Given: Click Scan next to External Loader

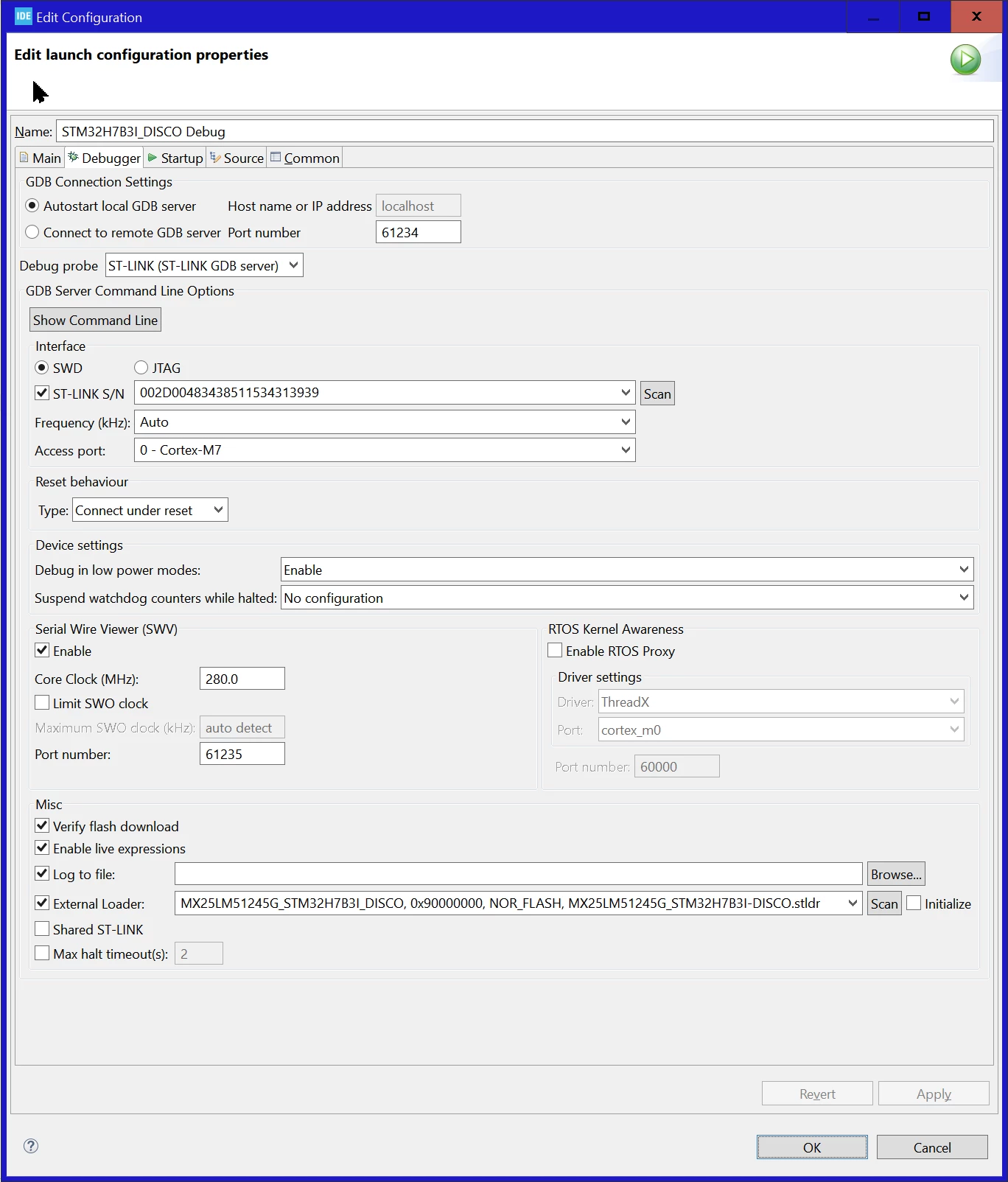Looking at the screenshot, I should 884,903.
